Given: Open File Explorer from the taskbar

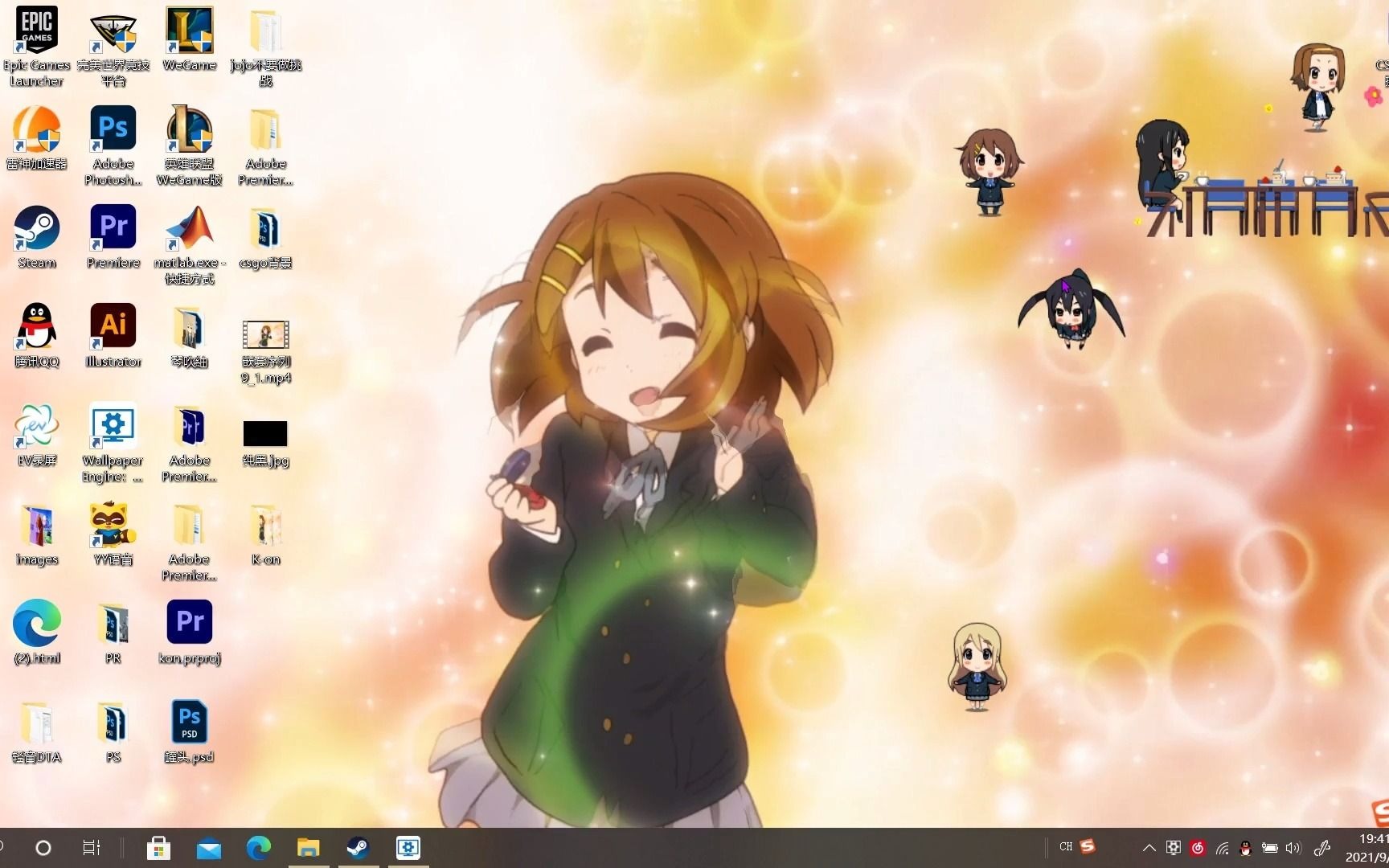Looking at the screenshot, I should point(309,848).
